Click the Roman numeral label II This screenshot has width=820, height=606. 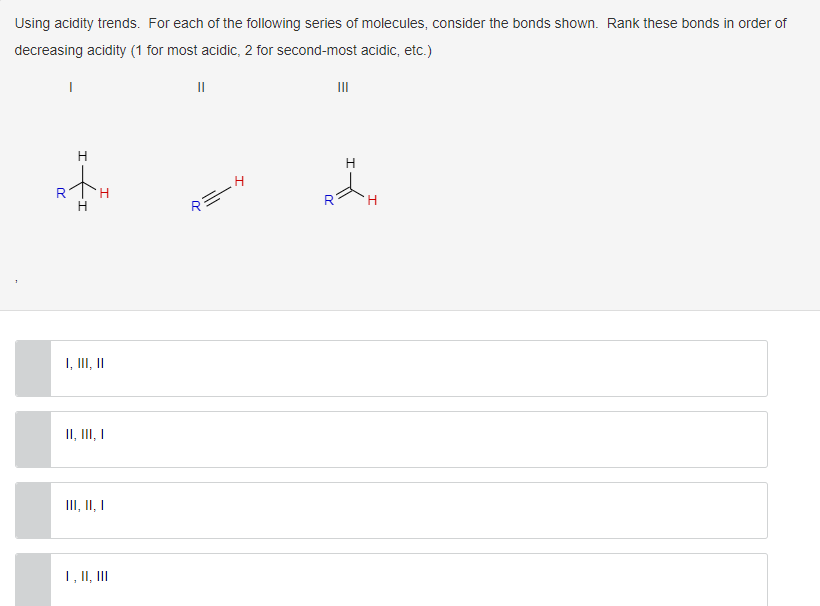(x=200, y=88)
